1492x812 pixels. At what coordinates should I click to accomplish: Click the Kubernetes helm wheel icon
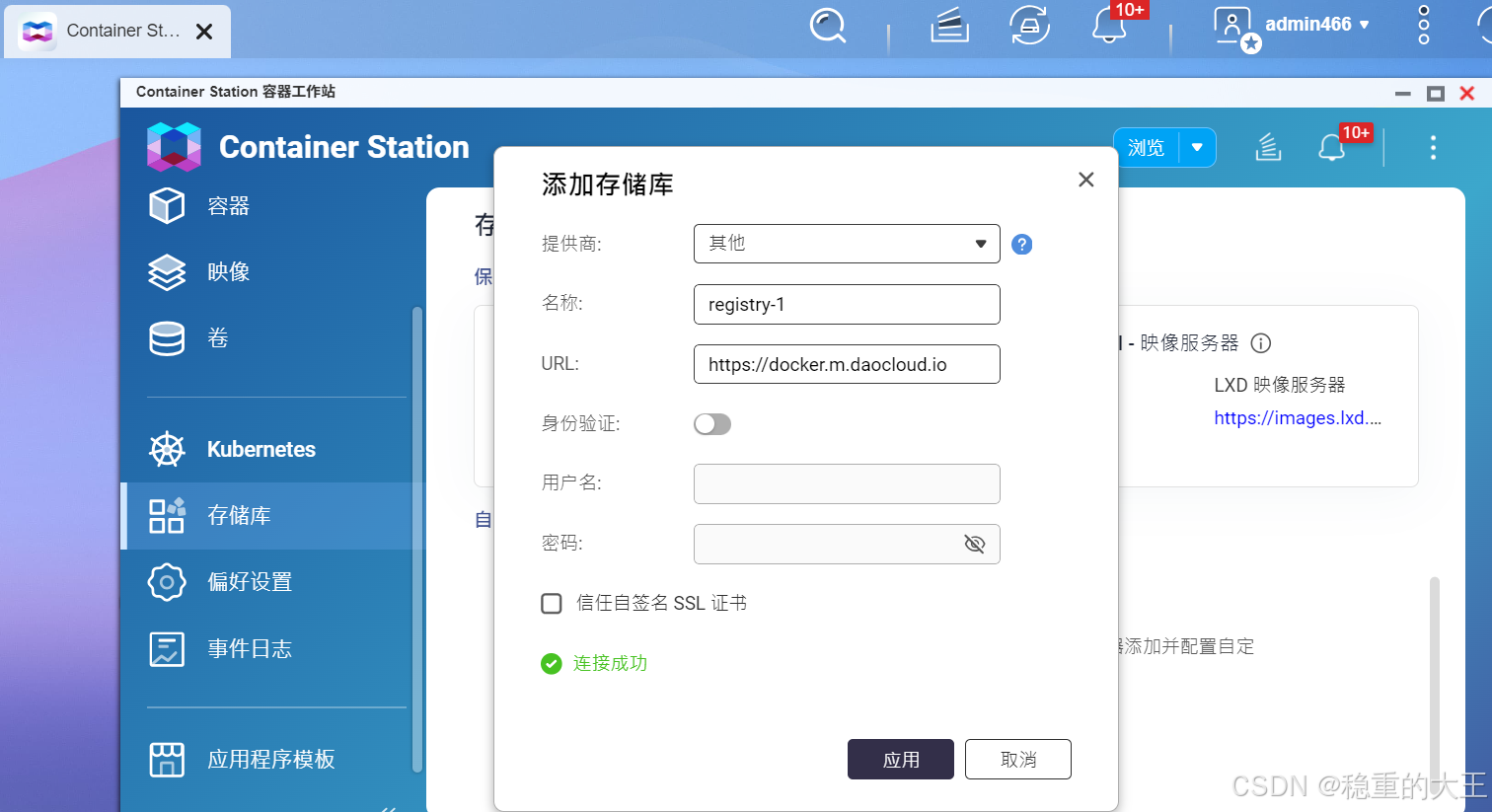point(167,449)
